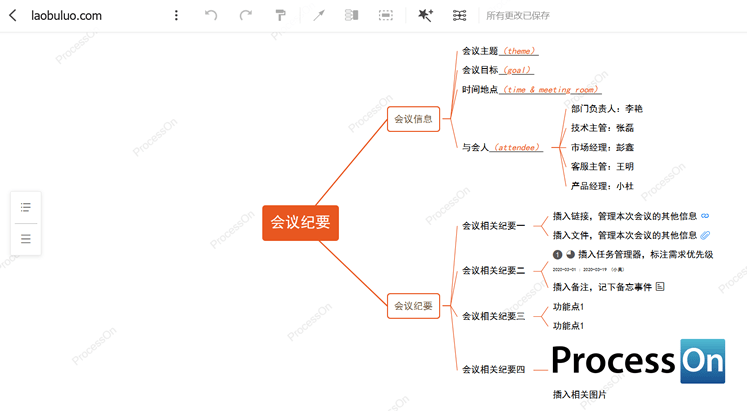Select the 会议相关纪要四 node
The width and height of the screenshot is (747, 411).
pyautogui.click(x=494, y=370)
